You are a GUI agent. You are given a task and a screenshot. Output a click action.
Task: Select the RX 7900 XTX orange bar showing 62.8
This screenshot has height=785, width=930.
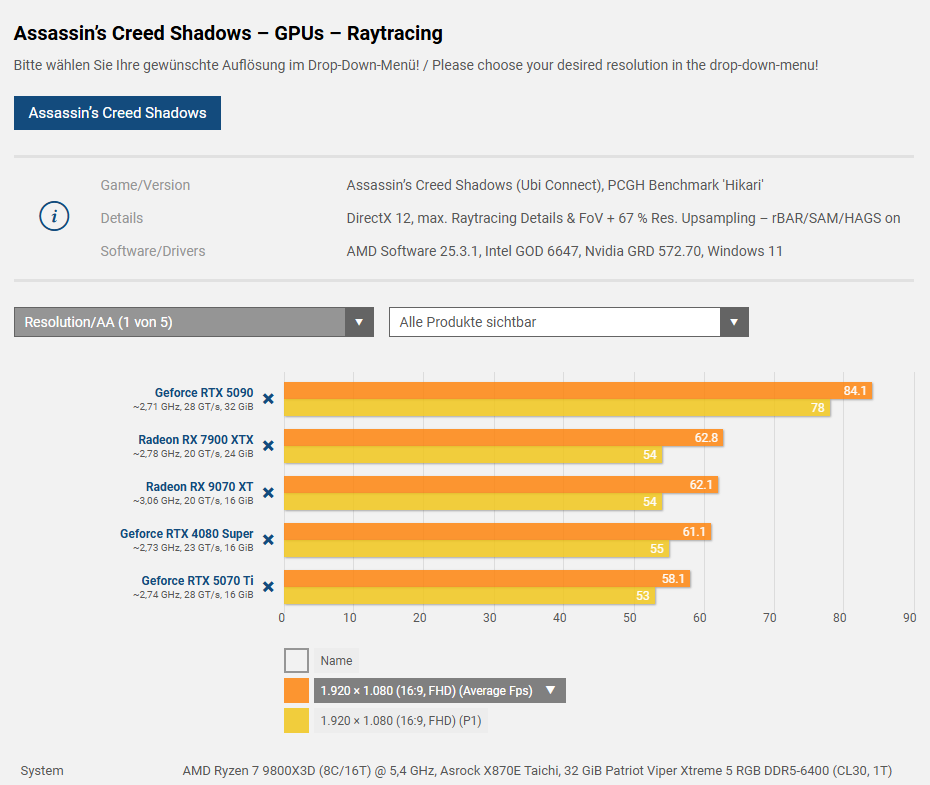coord(504,438)
